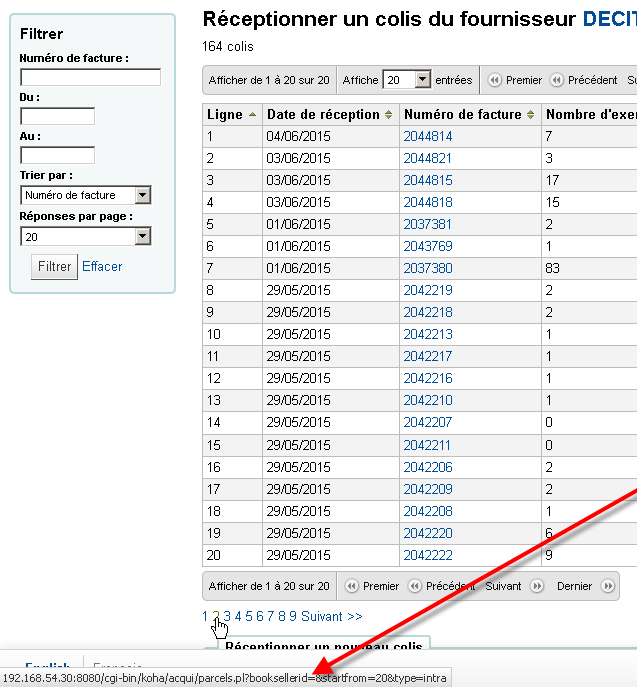Open invoice 2044814 link
Screen dimensions: 637x687
click(x=428, y=136)
